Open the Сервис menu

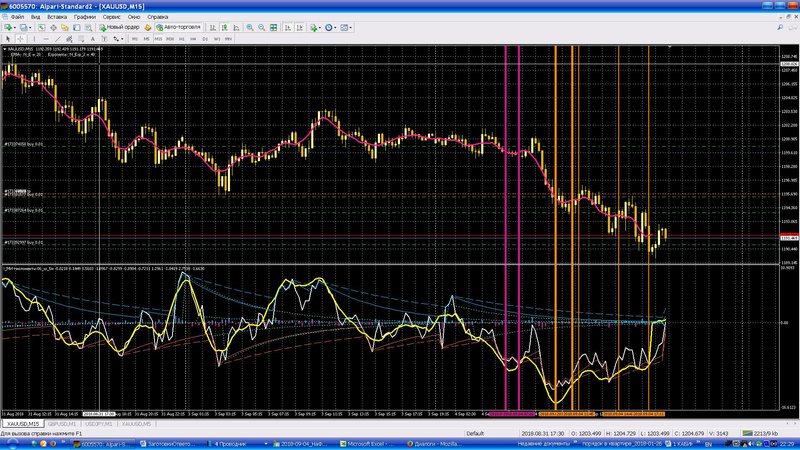[x=112, y=17]
